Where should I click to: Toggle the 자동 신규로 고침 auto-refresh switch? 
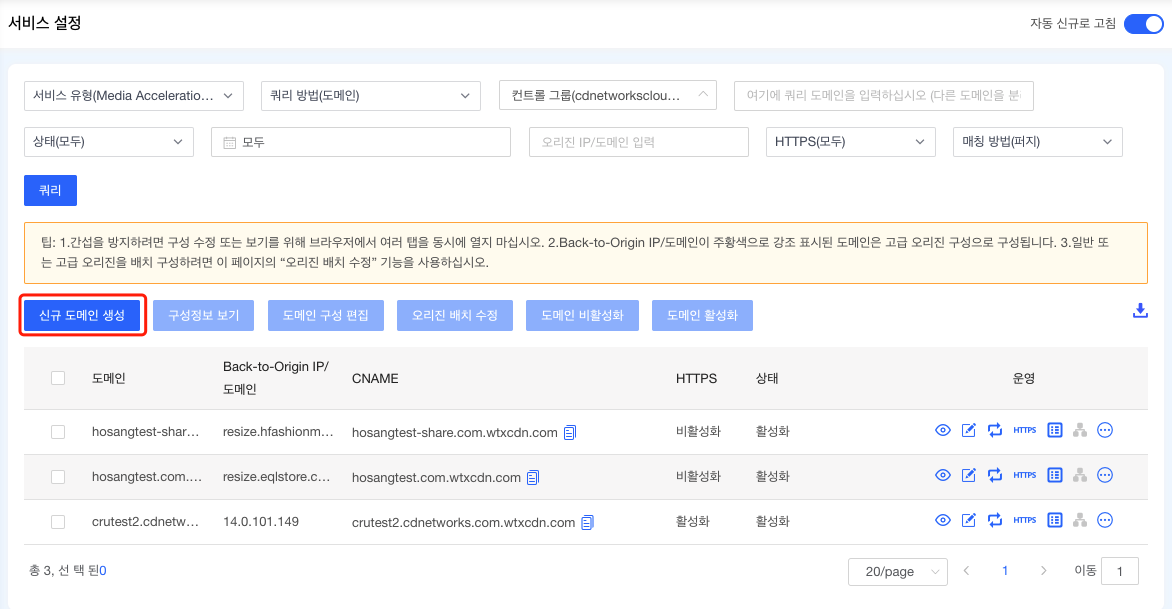[x=1143, y=24]
